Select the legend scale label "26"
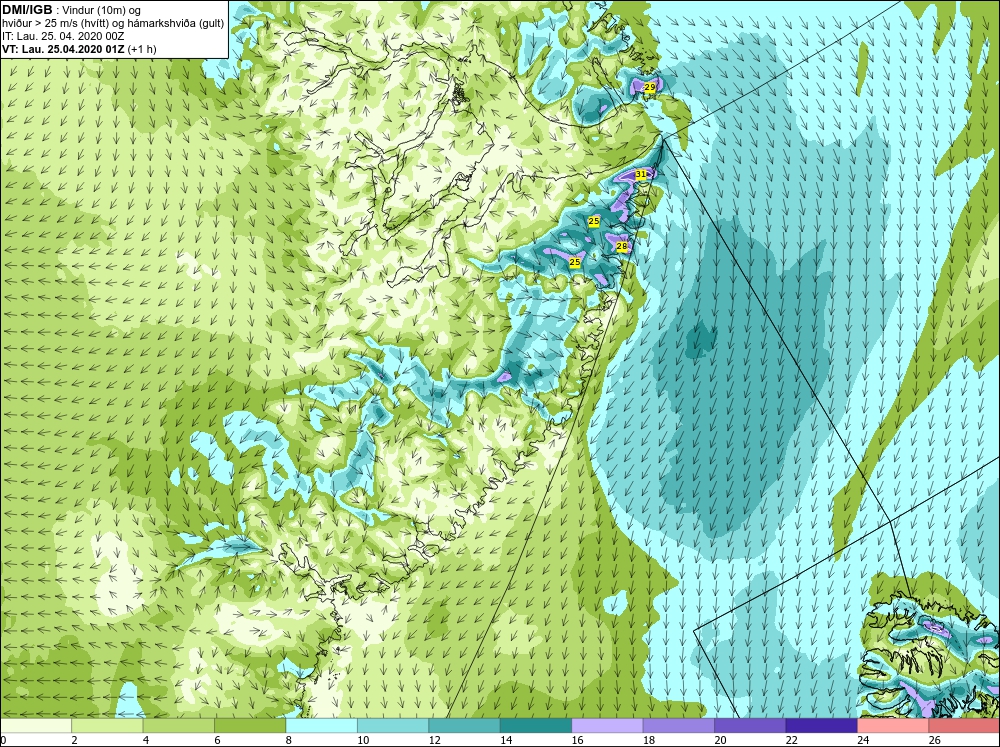Image resolution: width=1000 pixels, height=747 pixels. (x=934, y=740)
